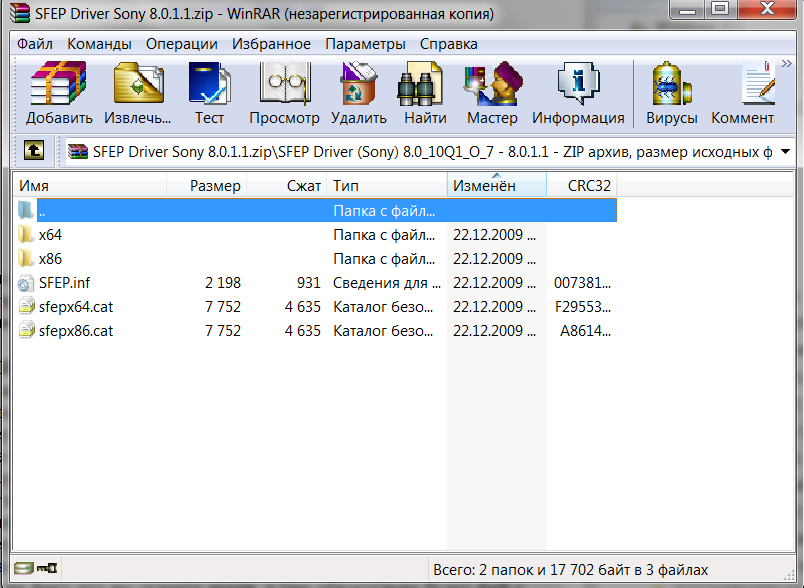Open the Параметры menu
The image size is (804, 588).
(x=365, y=44)
